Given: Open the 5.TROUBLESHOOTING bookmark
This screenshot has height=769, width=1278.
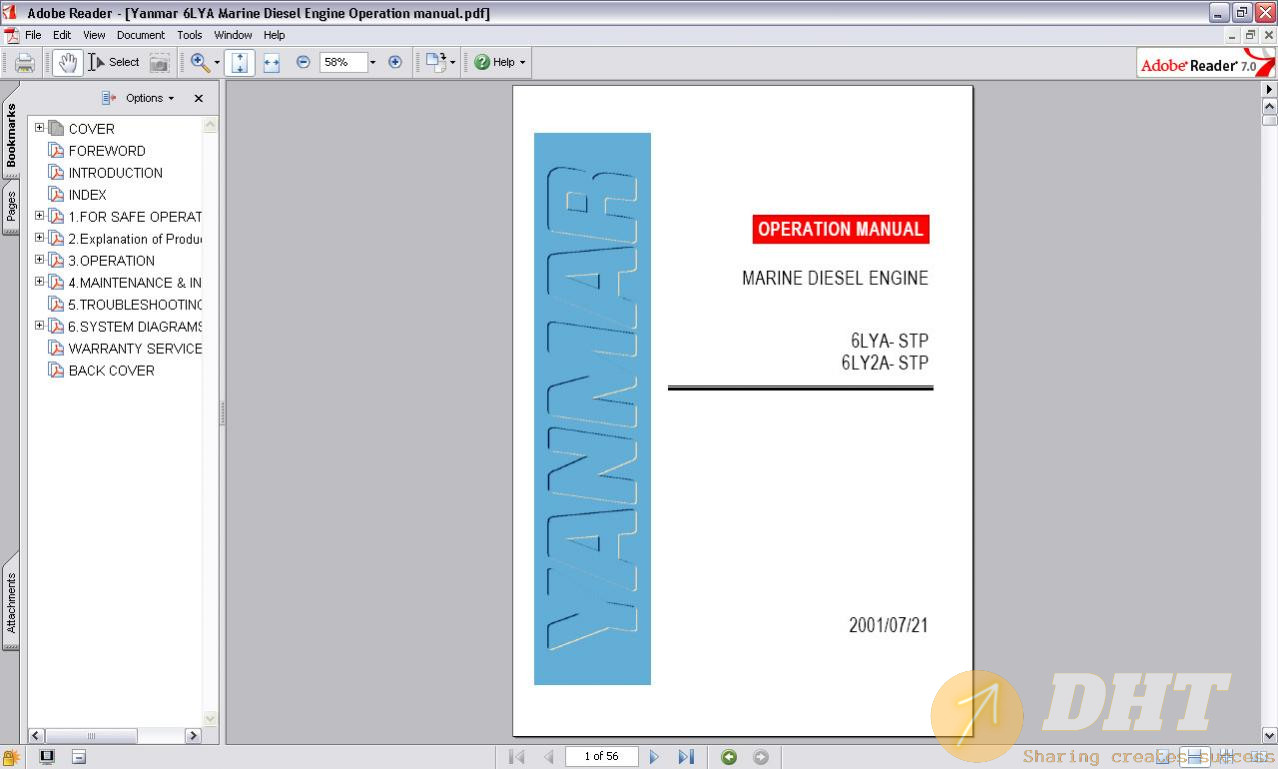Looking at the screenshot, I should pos(135,305).
